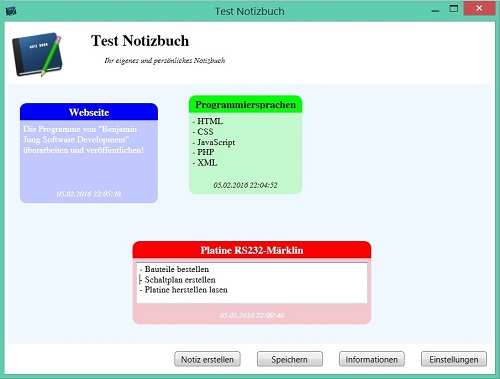Image resolution: width=500 pixels, height=379 pixels.
Task: Click timestamp 05.02.2016 22:09:46
Action: tap(252, 315)
